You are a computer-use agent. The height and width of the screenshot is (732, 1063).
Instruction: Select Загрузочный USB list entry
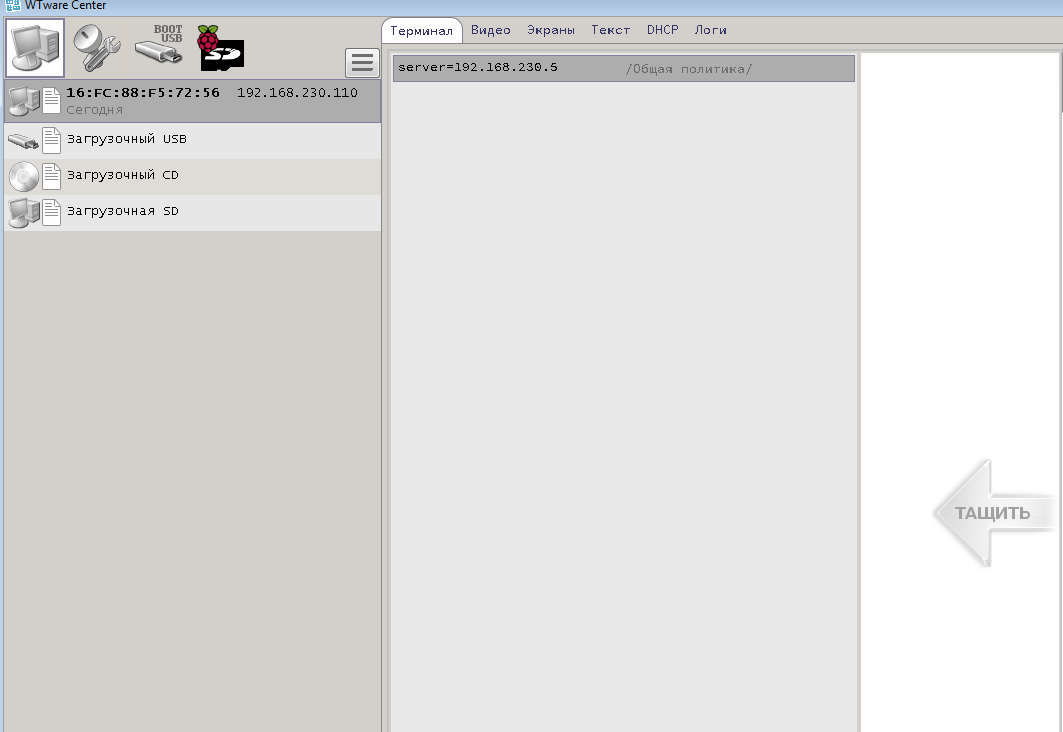tap(126, 139)
